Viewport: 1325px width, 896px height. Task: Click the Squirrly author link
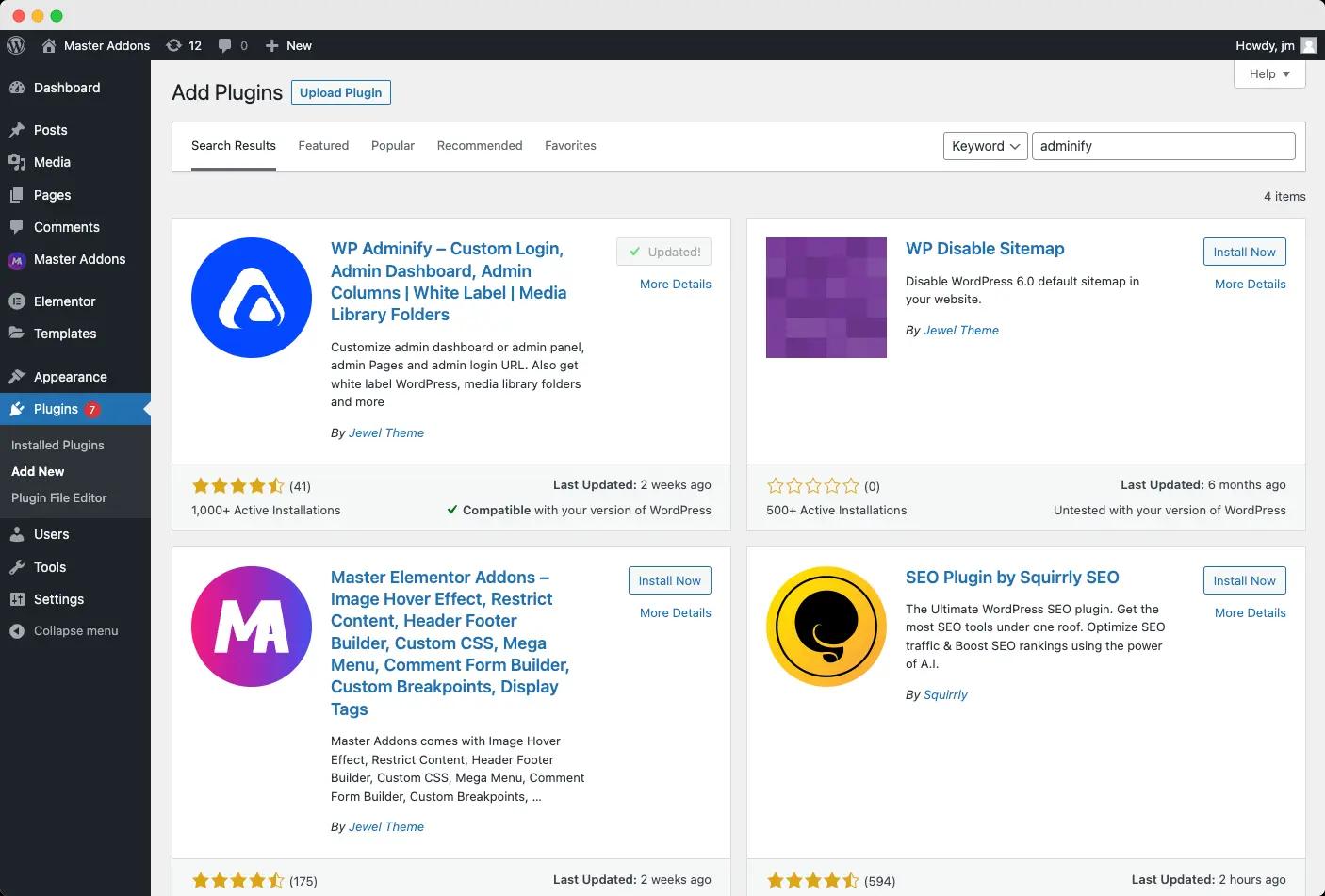945,694
